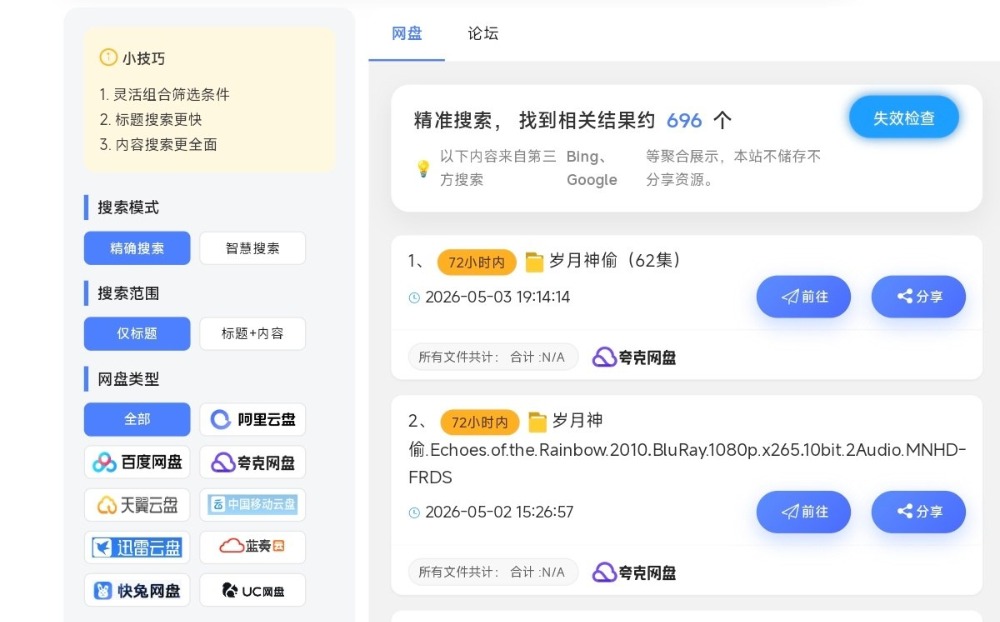The image size is (1000, 622).
Task: Open the 网盘 tab
Action: tap(407, 33)
